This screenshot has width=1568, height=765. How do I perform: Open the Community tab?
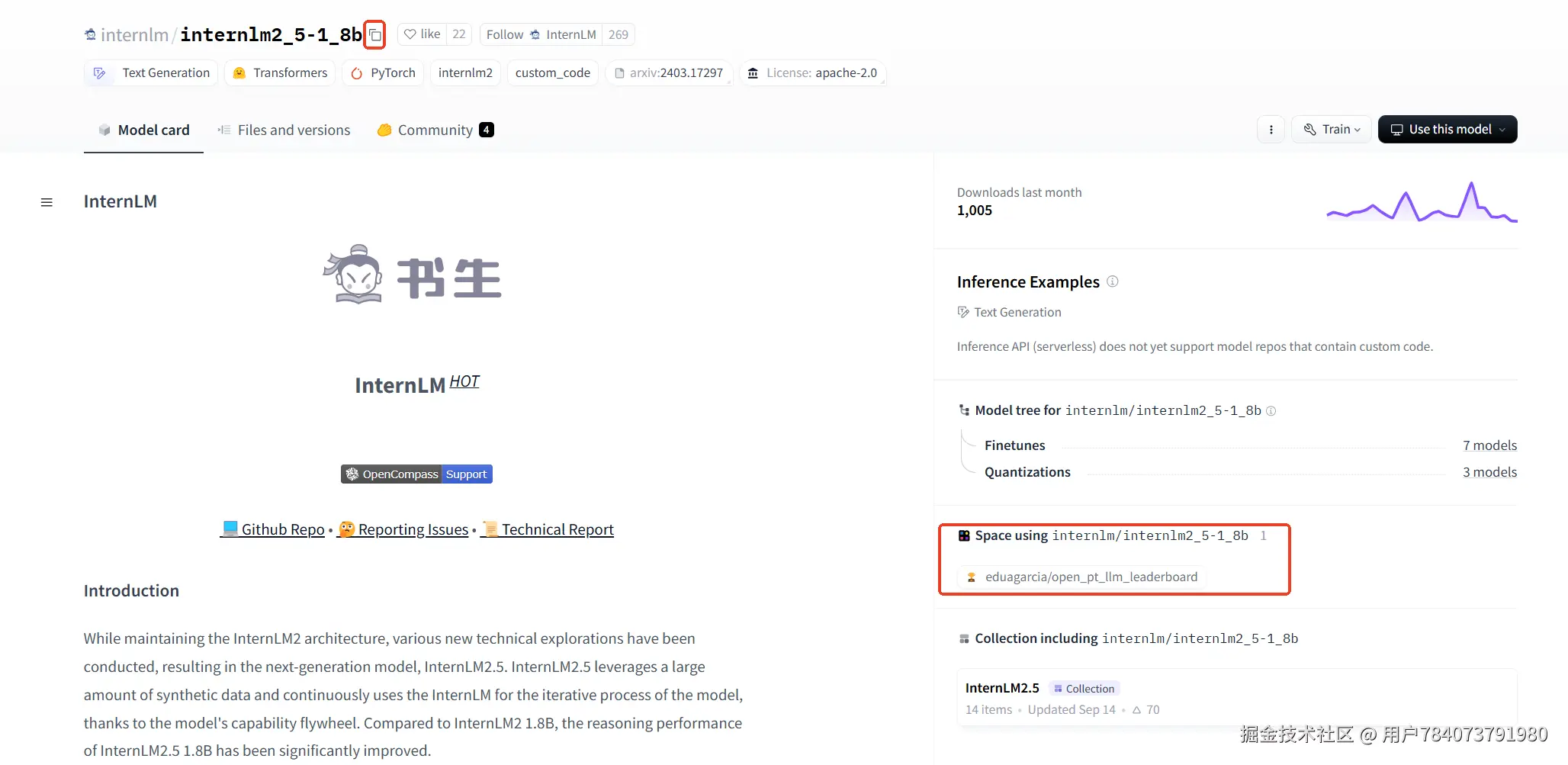[x=435, y=130]
